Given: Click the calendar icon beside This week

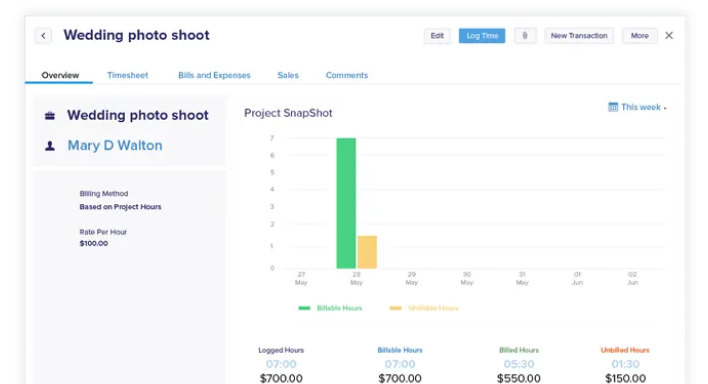Looking at the screenshot, I should [613, 107].
